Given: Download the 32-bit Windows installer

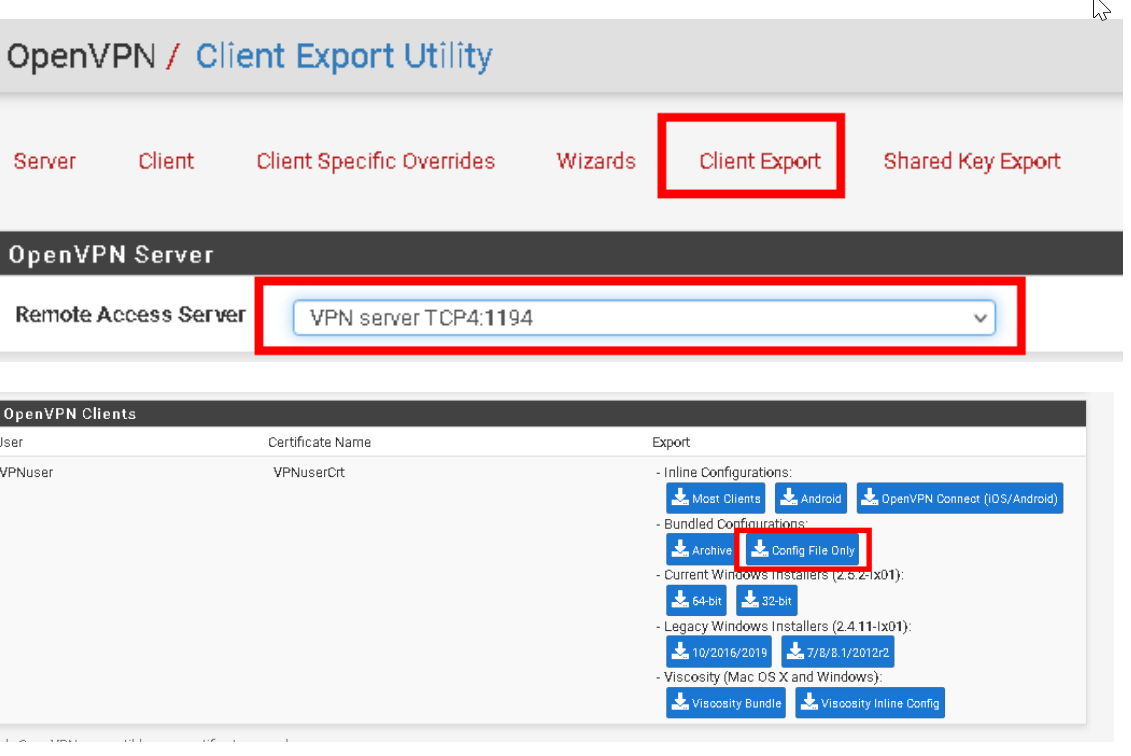Looking at the screenshot, I should (x=766, y=601).
